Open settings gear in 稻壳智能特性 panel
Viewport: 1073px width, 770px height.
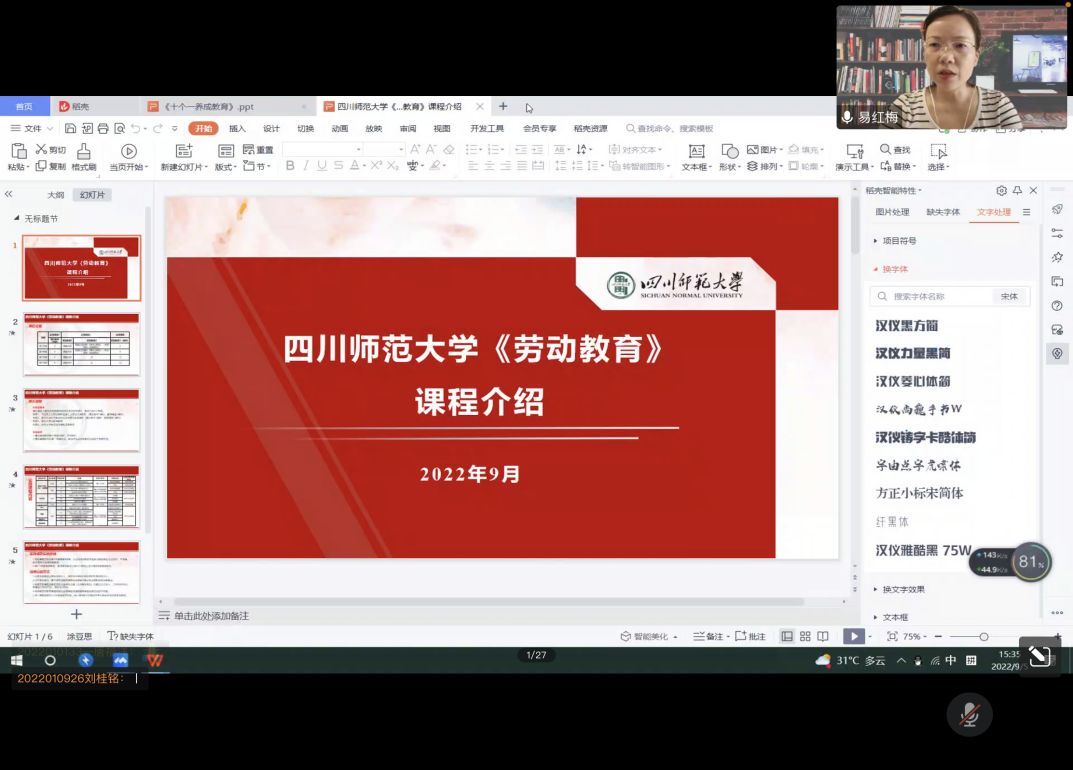tap(1001, 190)
